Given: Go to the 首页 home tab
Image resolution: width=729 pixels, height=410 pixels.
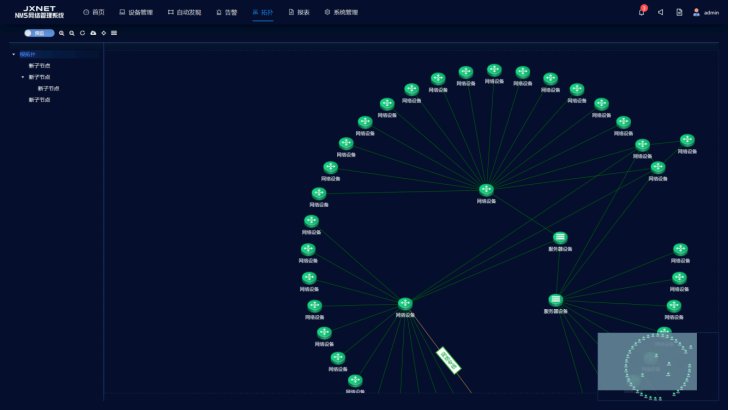Looking at the screenshot, I should click(94, 12).
